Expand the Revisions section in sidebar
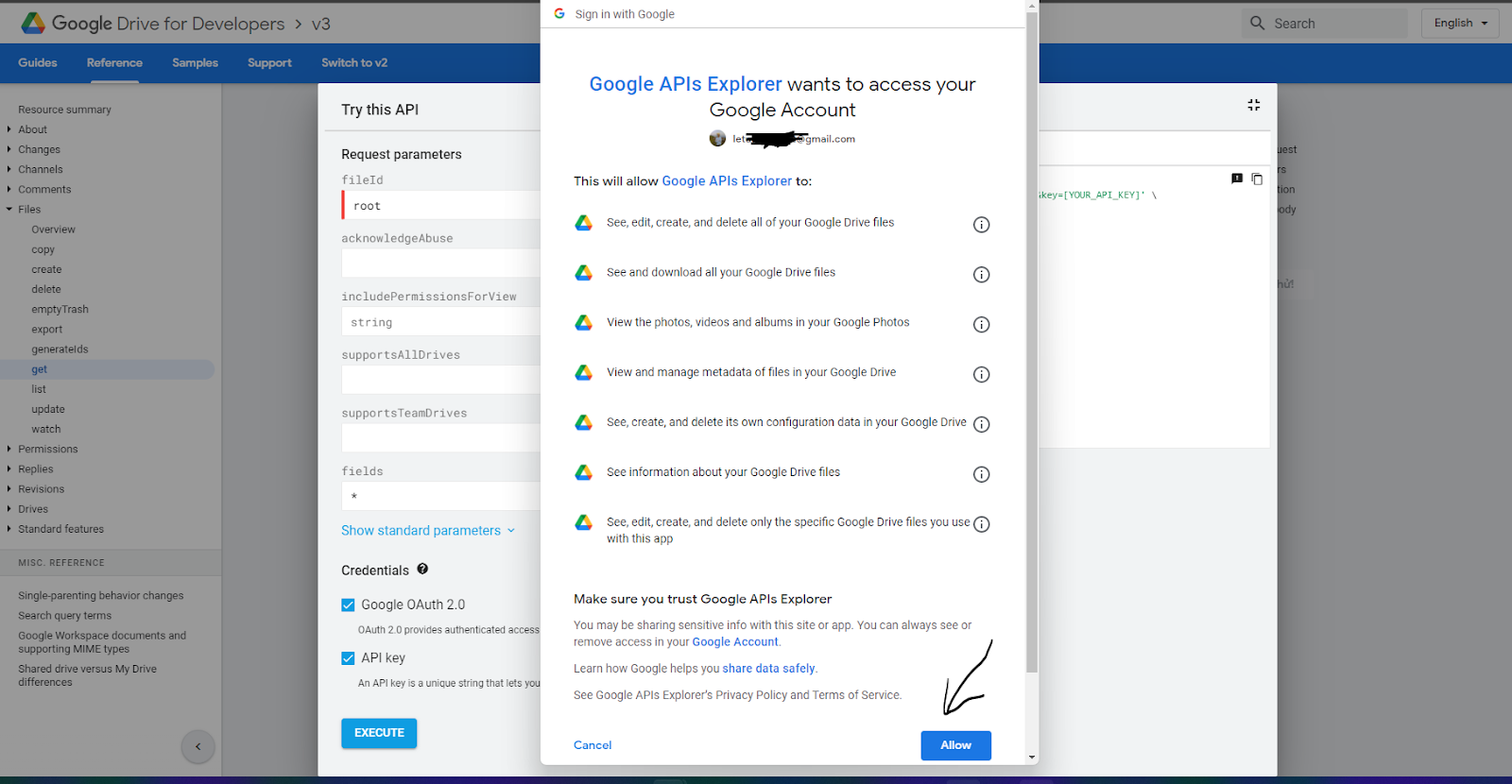 click(x=9, y=488)
